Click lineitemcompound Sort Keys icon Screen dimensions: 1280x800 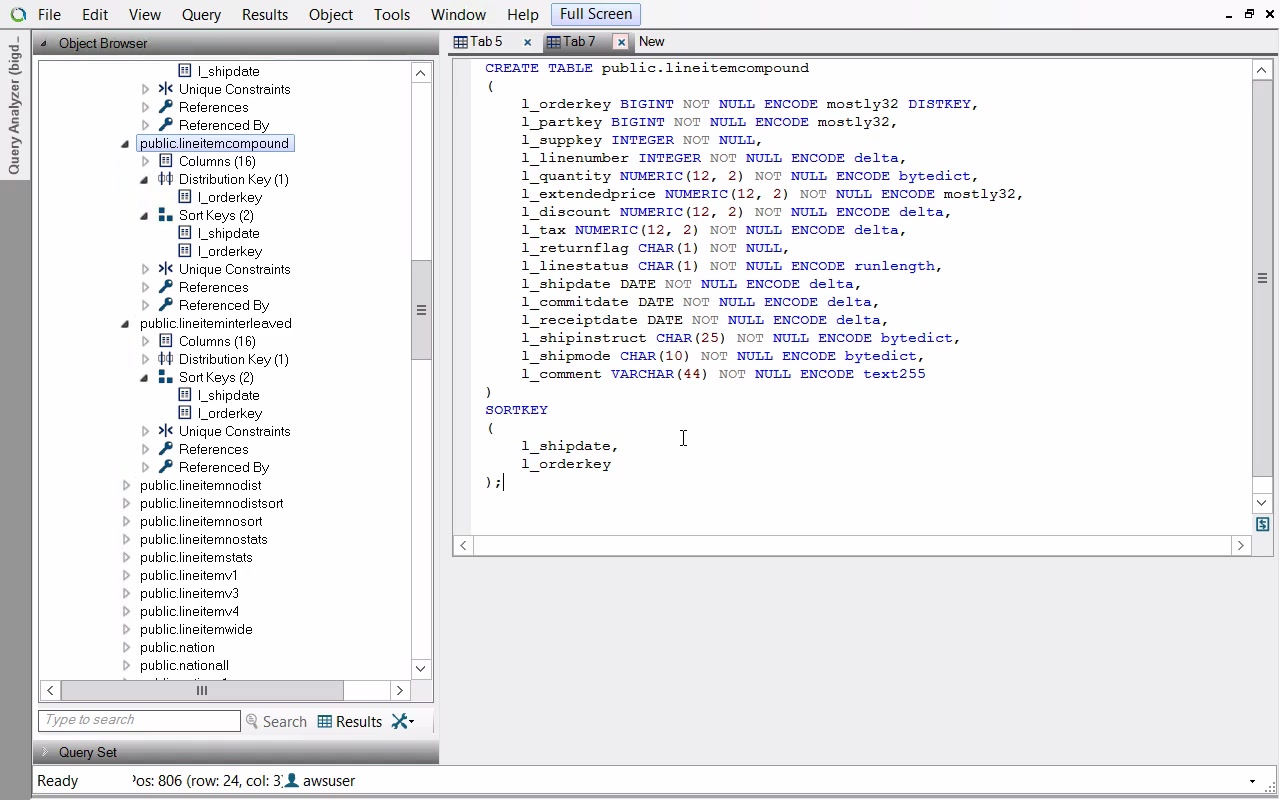pos(166,215)
